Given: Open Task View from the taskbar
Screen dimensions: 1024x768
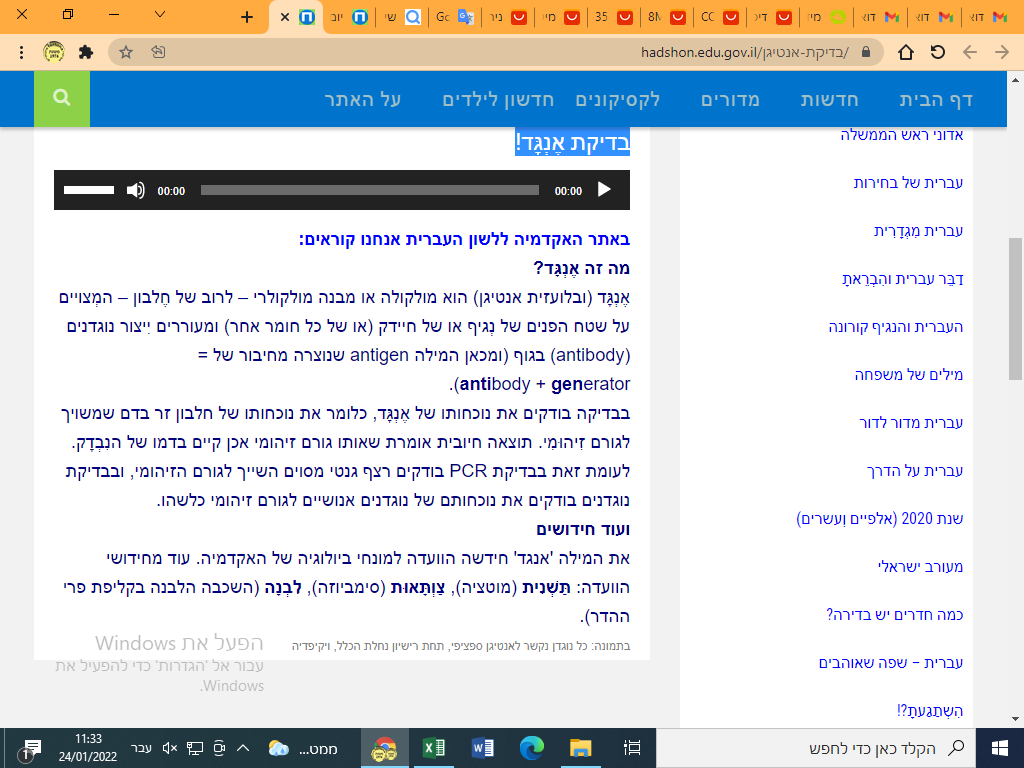Looking at the screenshot, I should pos(632,748).
